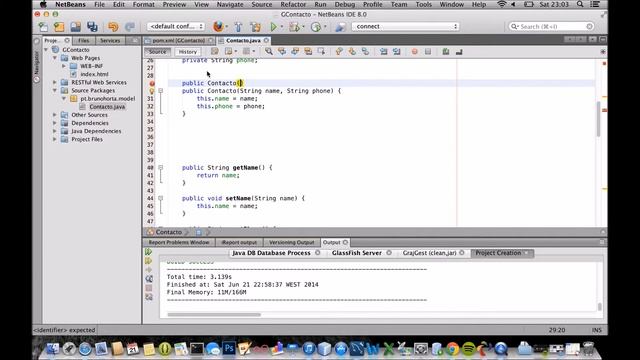Select GlassFish Server output tab
Viewport: 640px width, 360px height.
click(x=357, y=253)
